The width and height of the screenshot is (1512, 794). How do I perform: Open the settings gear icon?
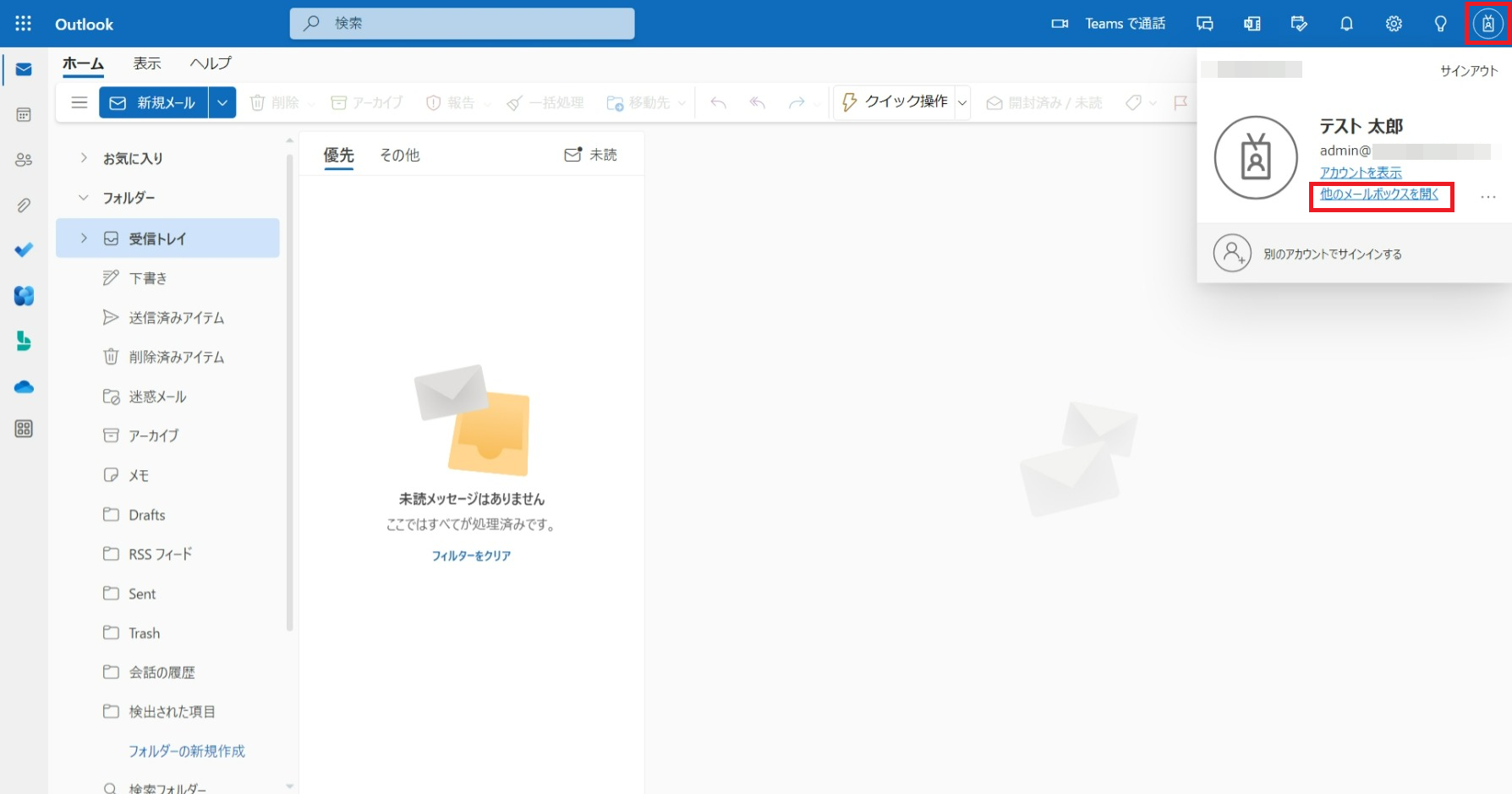point(1394,24)
